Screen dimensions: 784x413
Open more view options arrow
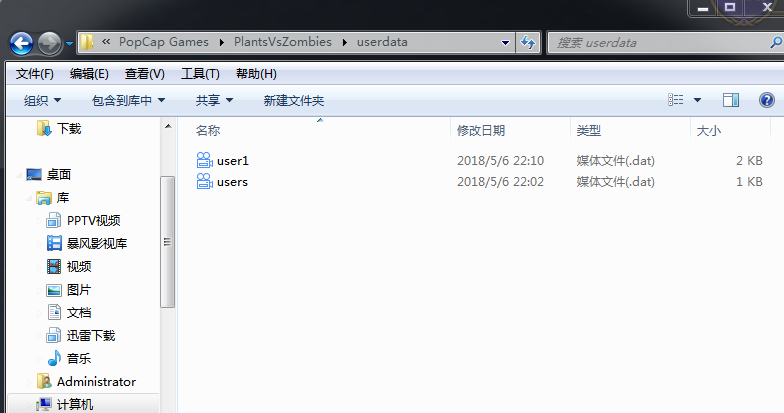[x=697, y=100]
